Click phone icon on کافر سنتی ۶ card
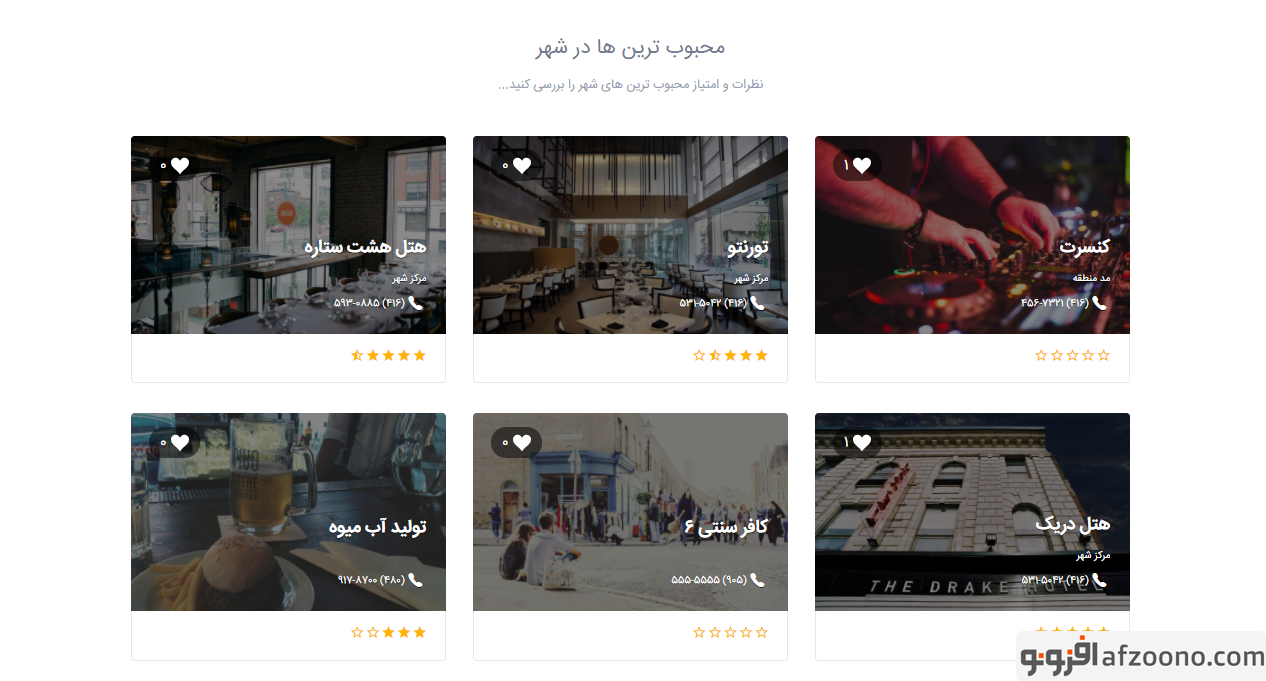This screenshot has height=681, width=1266. [758, 580]
